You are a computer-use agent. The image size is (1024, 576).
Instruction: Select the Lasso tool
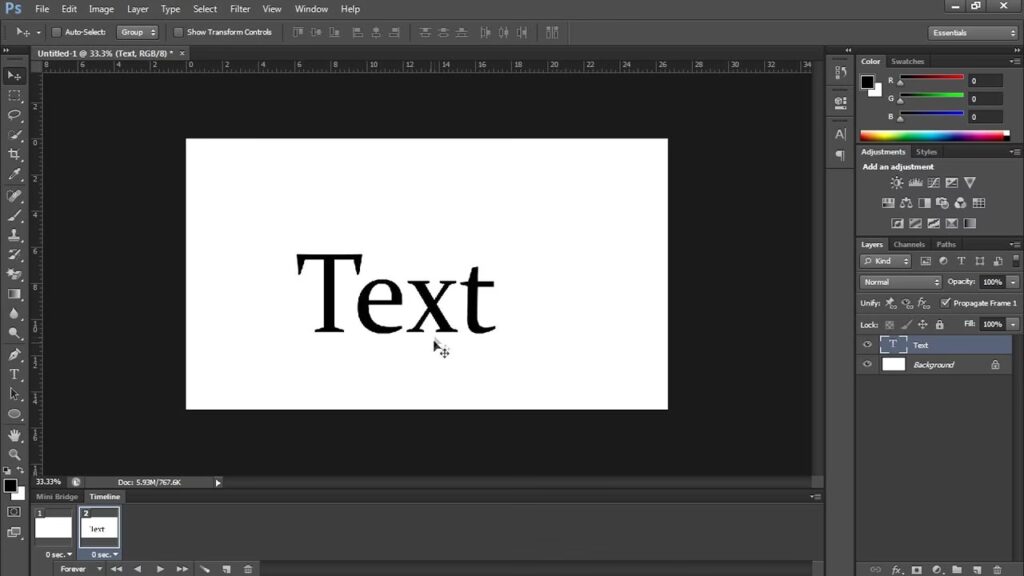[x=14, y=115]
